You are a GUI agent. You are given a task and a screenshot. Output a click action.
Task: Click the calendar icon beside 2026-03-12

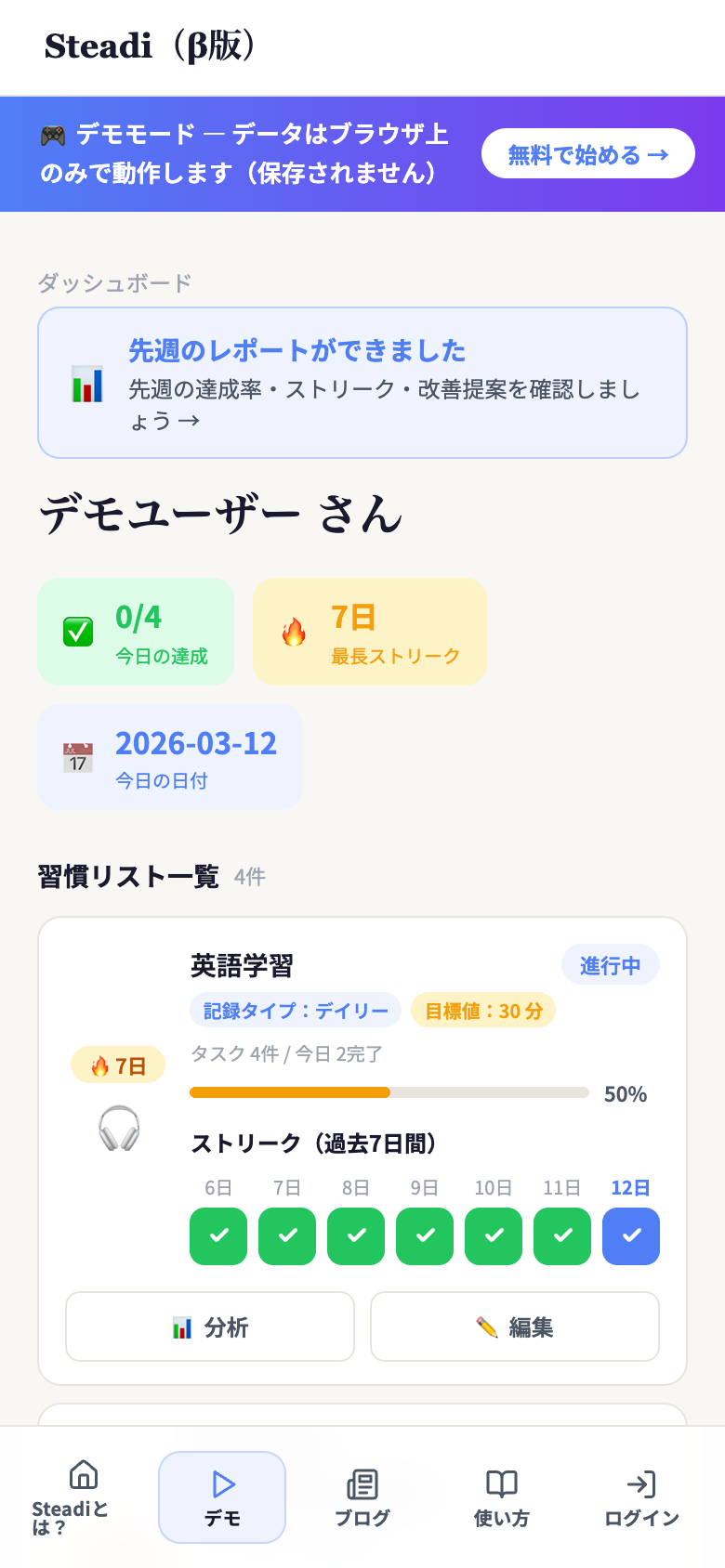(78, 757)
